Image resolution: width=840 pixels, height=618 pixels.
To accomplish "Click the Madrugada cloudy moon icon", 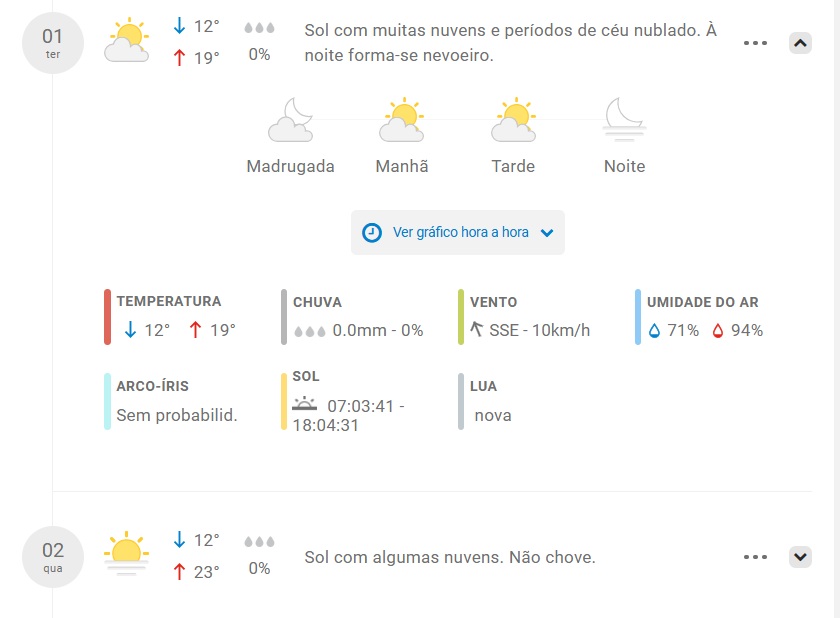I will point(290,119).
